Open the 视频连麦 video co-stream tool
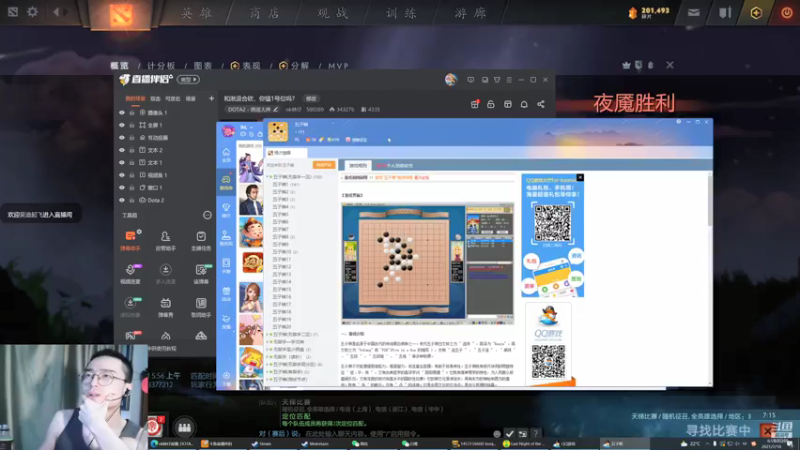The height and width of the screenshot is (450, 800). point(130,274)
